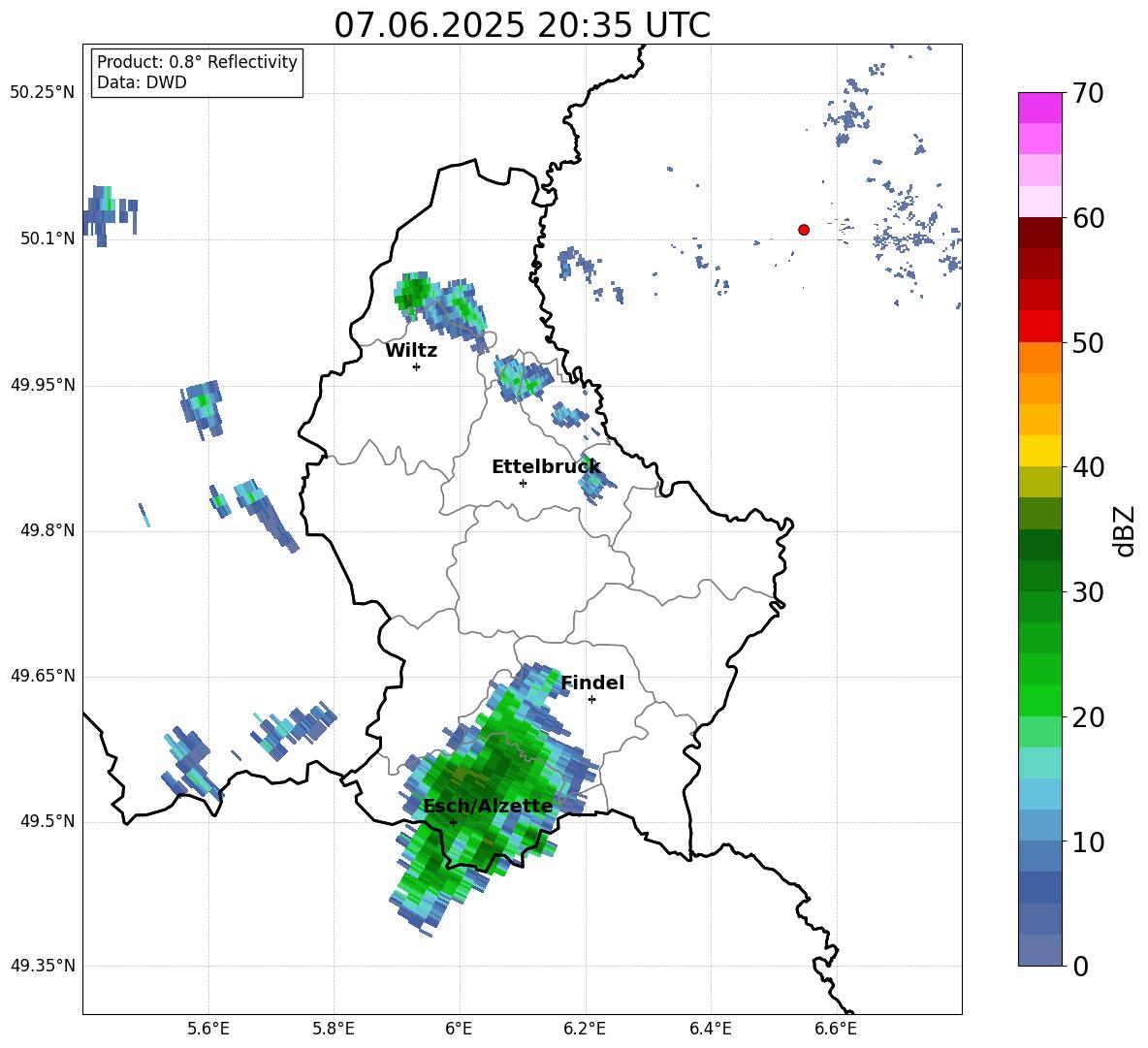Click the 49.35°N latitude label
Viewport: 1148px width, 1048px height.
[43, 966]
